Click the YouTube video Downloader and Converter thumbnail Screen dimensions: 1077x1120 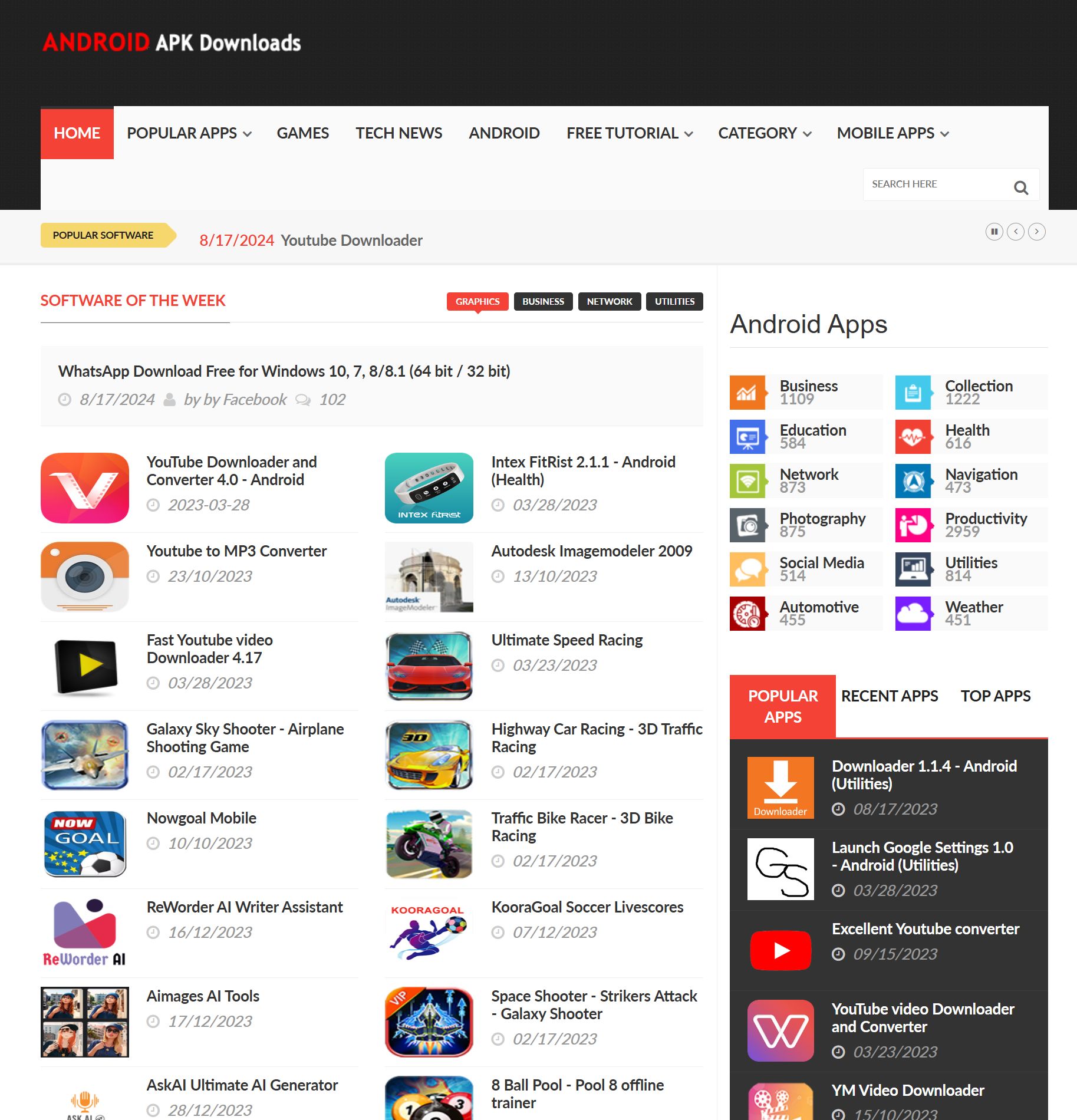pos(780,1030)
